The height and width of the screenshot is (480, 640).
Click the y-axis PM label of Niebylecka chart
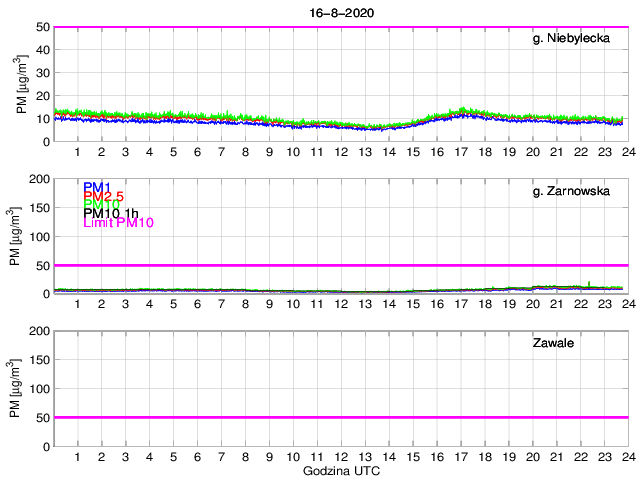22,84
